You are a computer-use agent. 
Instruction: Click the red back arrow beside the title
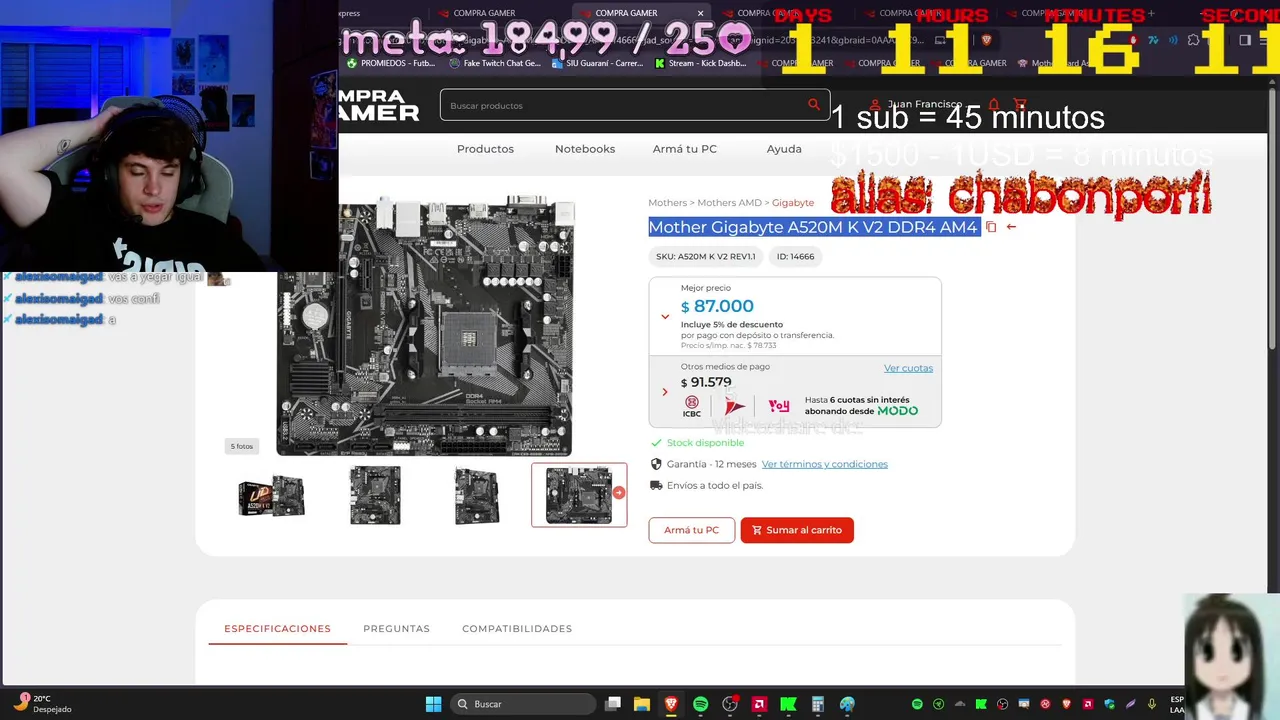pyautogui.click(x=1011, y=227)
